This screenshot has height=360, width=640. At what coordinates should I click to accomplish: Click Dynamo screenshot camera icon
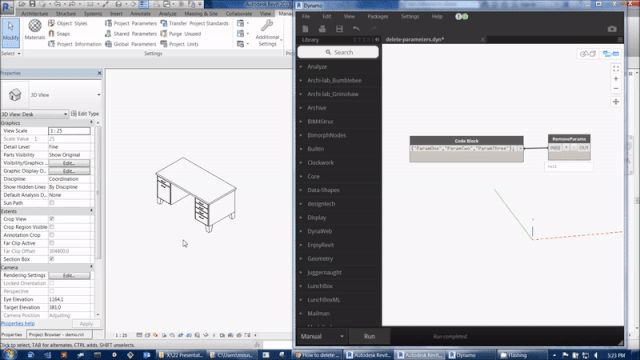[611, 29]
